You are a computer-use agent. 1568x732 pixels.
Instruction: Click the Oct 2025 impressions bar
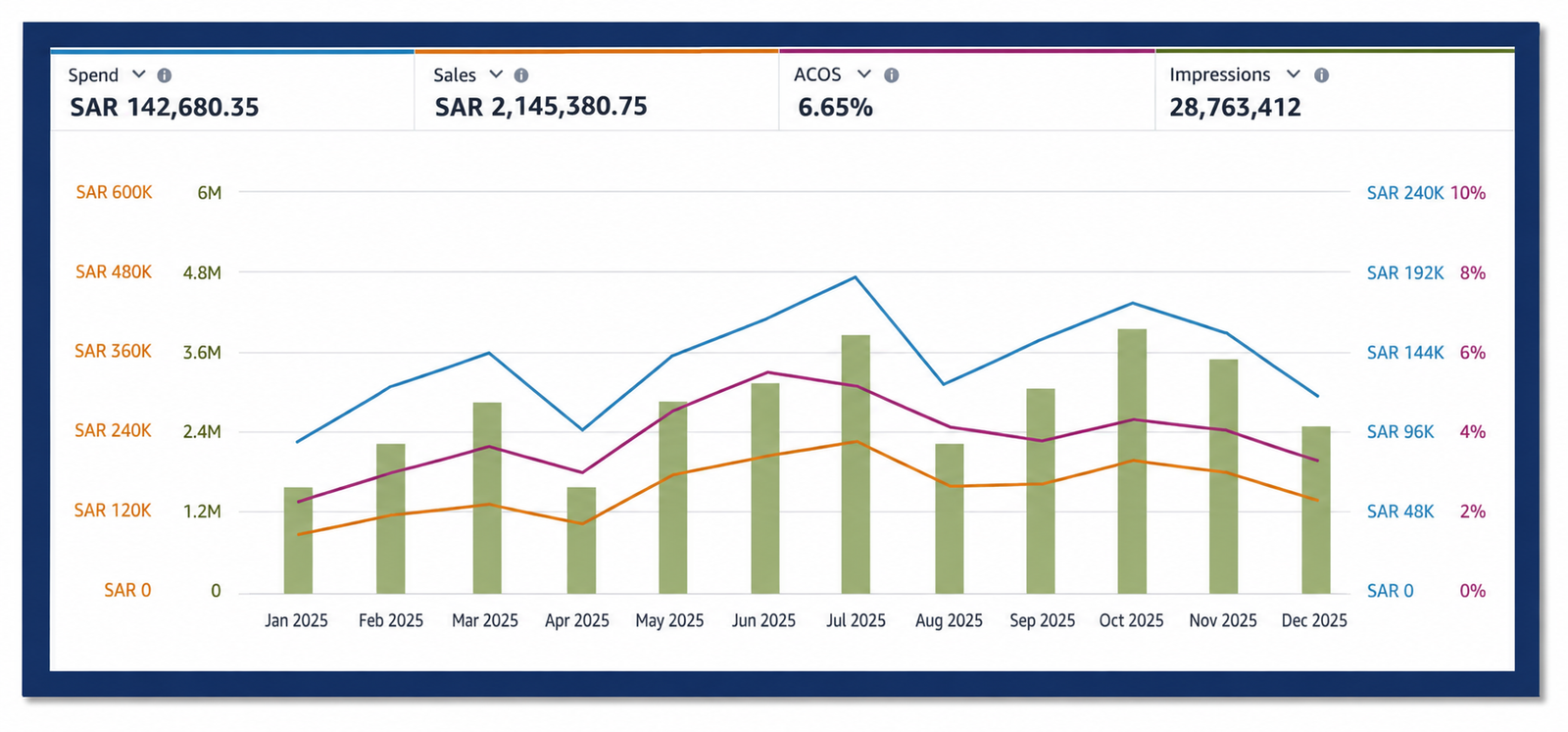pos(1132,462)
